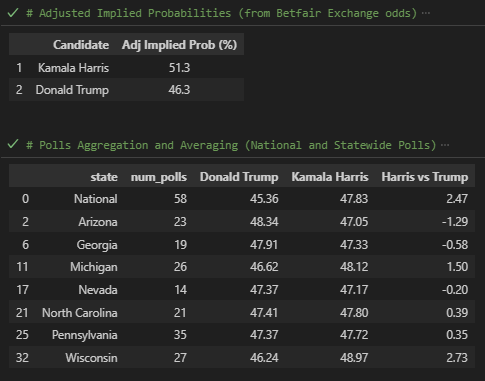Click the Candidate column header

coord(81,45)
